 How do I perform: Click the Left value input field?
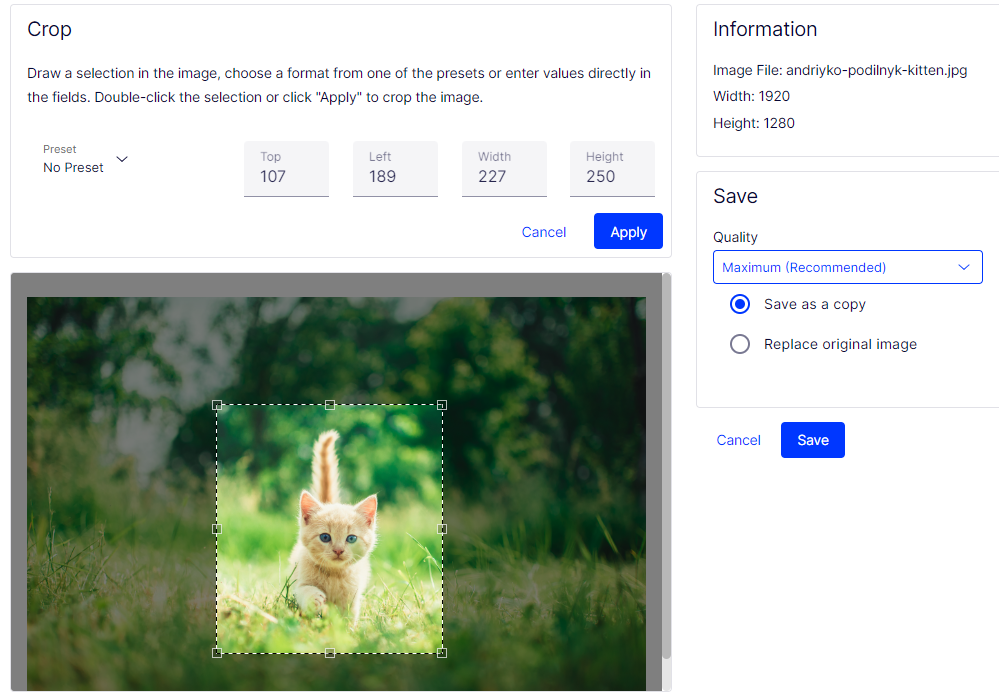pos(395,176)
